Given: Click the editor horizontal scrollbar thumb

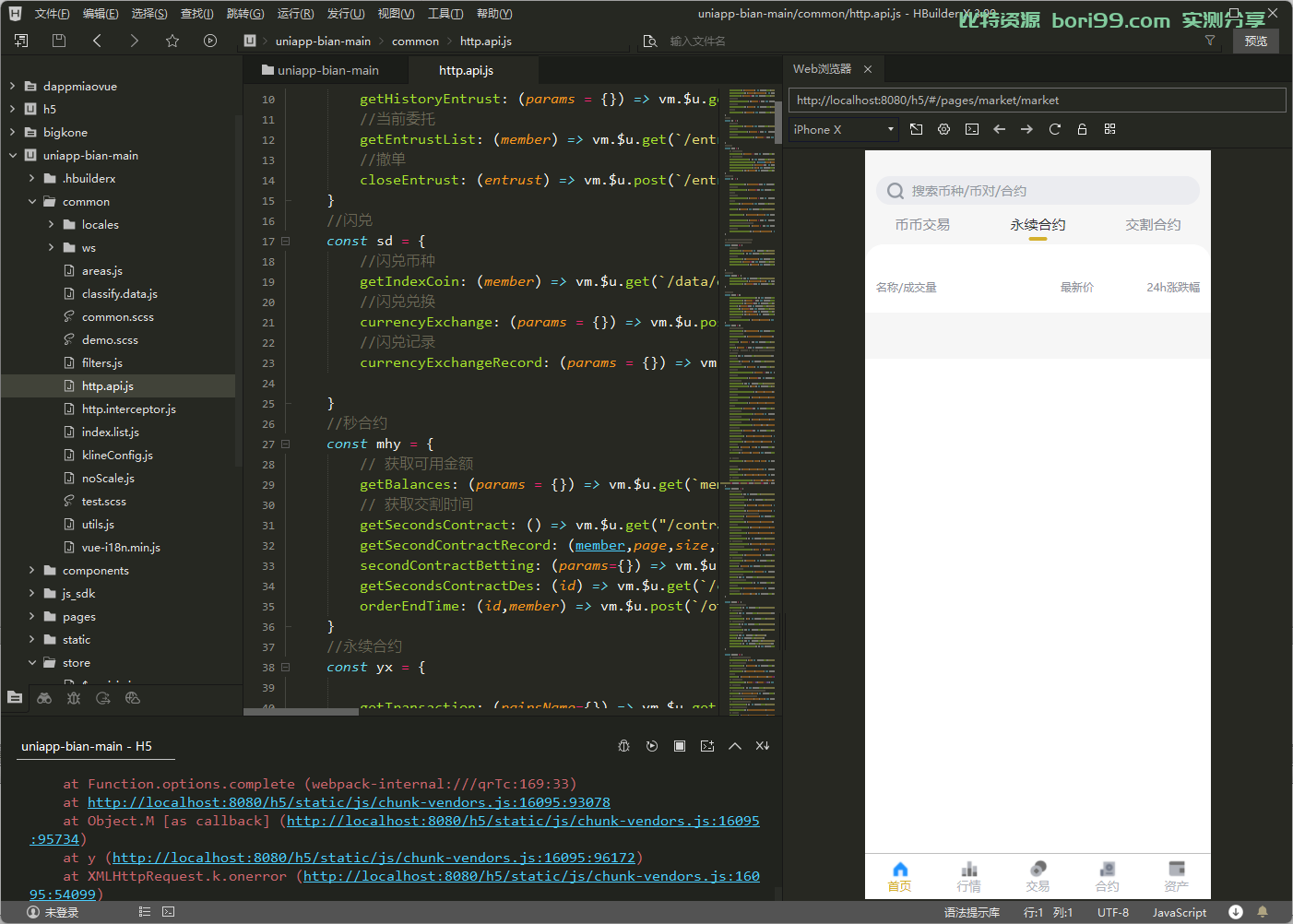Looking at the screenshot, I should tap(301, 711).
